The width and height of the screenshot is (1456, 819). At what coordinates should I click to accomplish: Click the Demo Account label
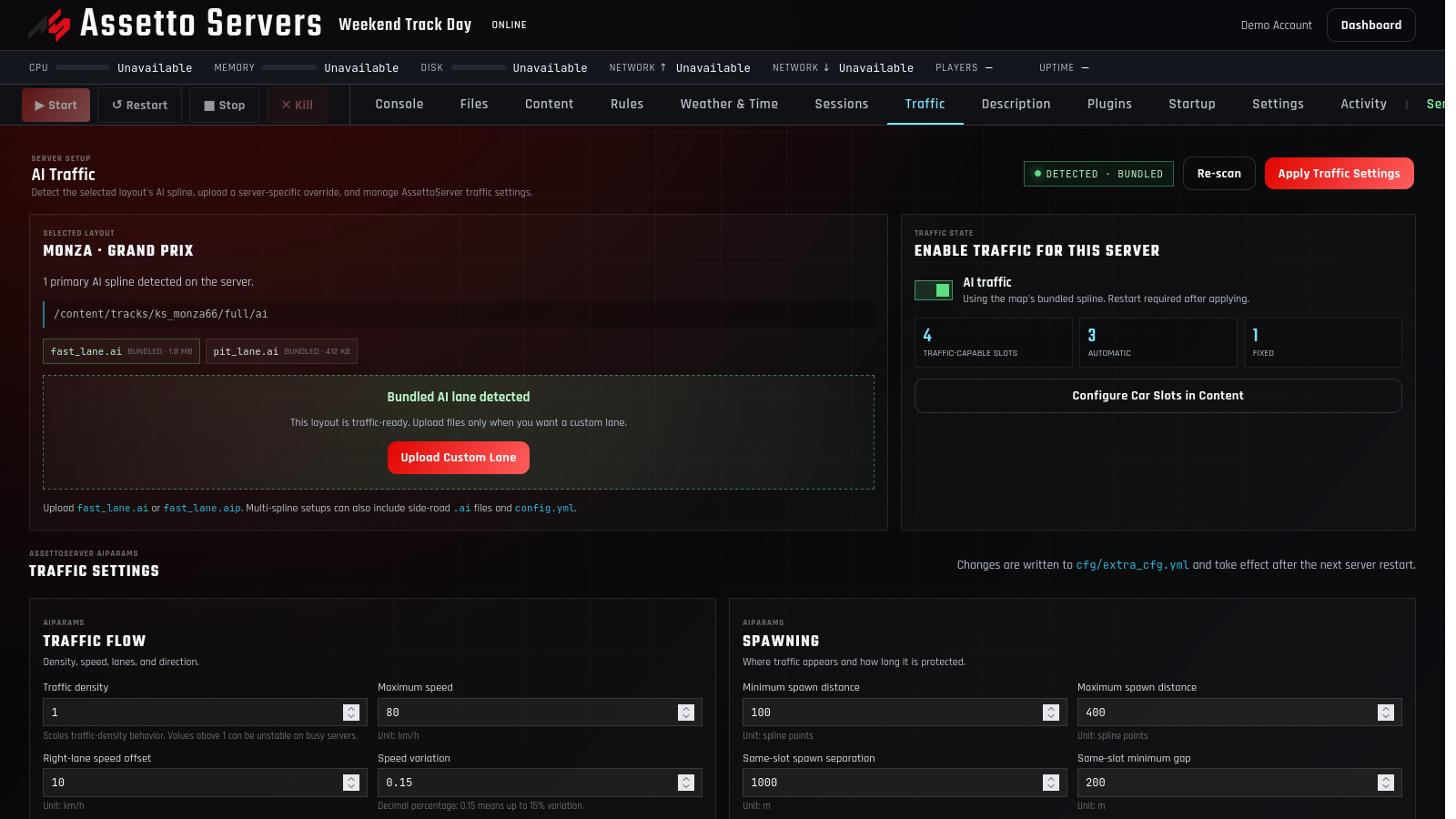1277,25
